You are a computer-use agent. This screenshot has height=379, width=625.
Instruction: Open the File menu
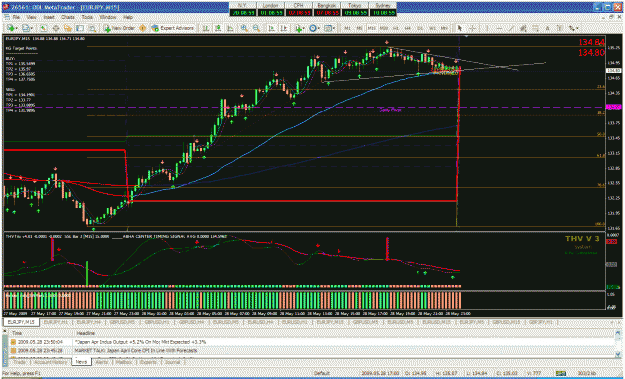tap(16, 18)
